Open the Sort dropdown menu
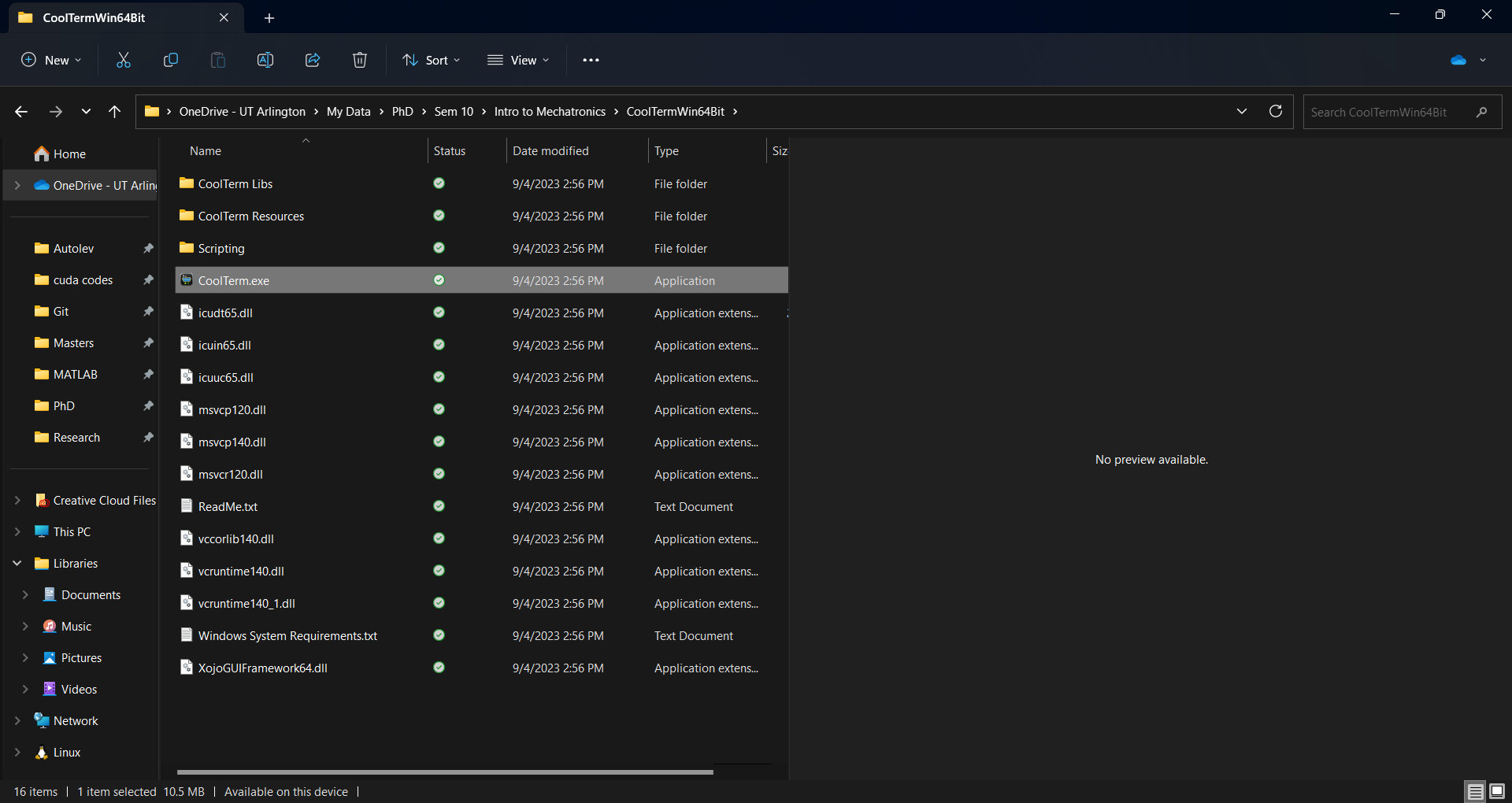The image size is (1512, 803). (432, 60)
